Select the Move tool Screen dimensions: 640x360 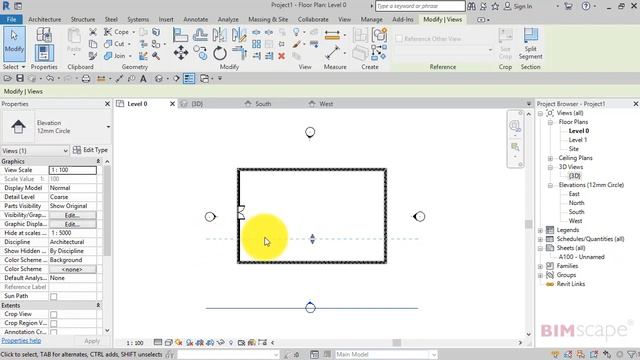pos(181,53)
